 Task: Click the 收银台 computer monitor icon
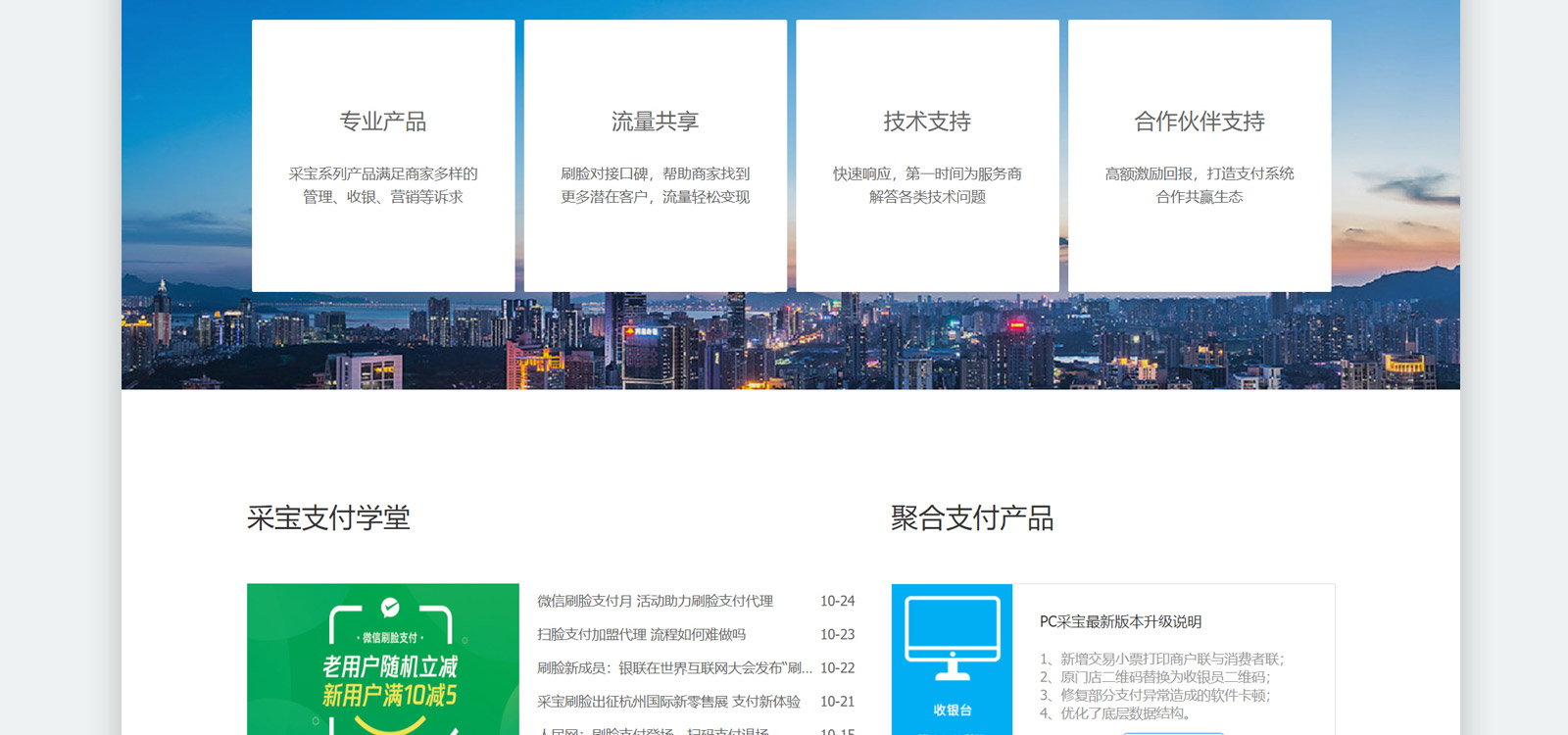click(x=952, y=638)
